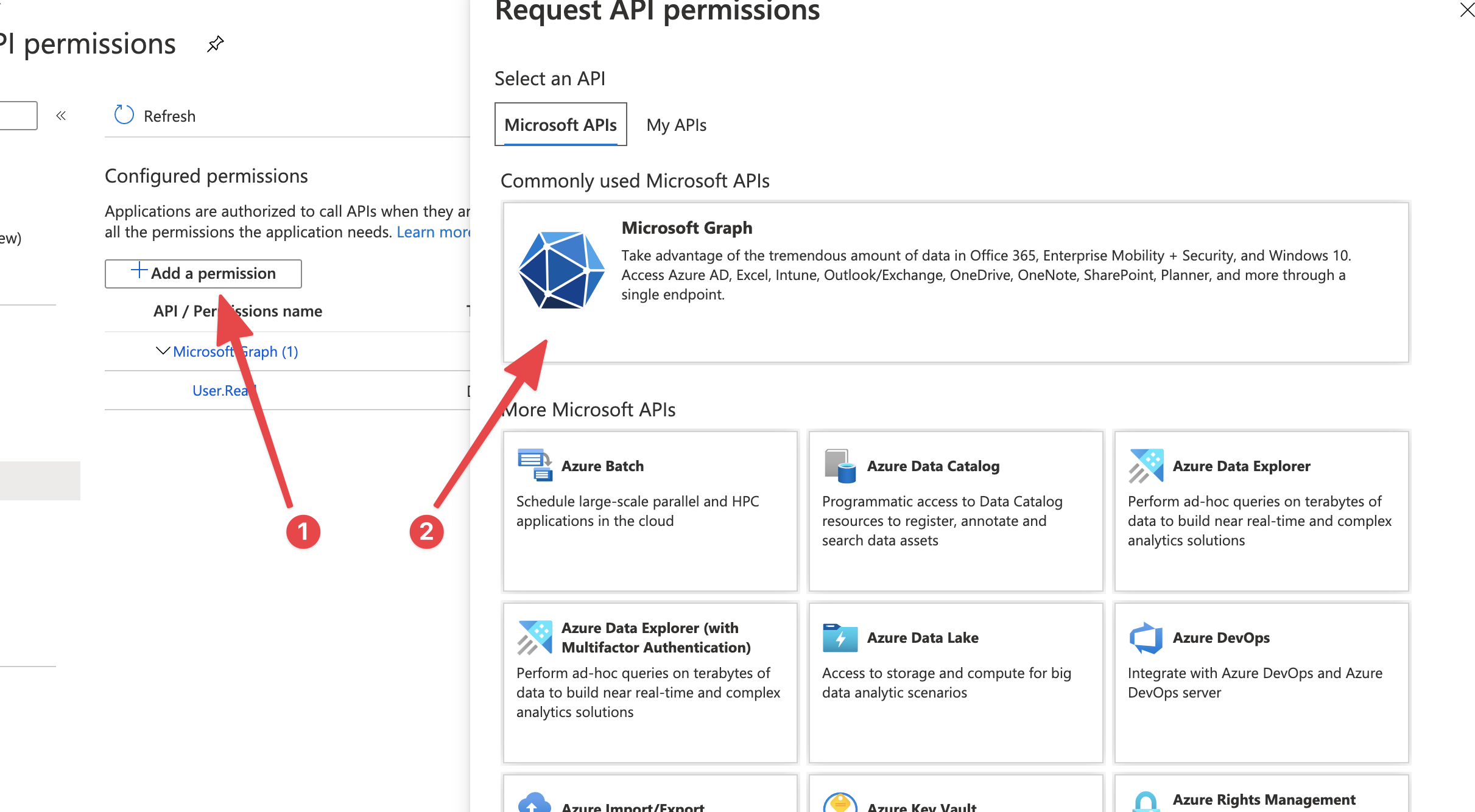Viewport: 1475px width, 812px height.
Task: Collapse the Microsoft Graph (1) permission group
Action: coord(162,351)
